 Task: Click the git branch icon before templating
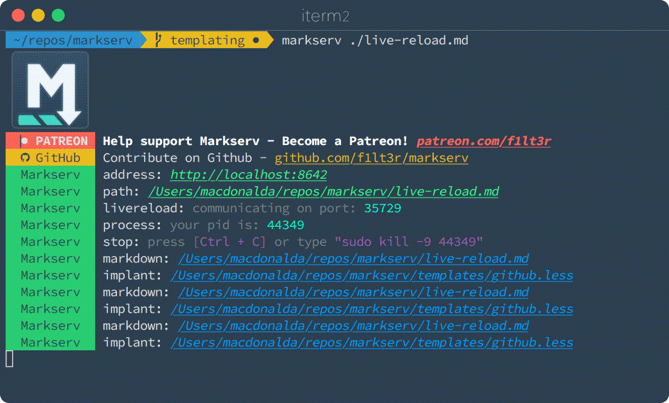click(158, 40)
